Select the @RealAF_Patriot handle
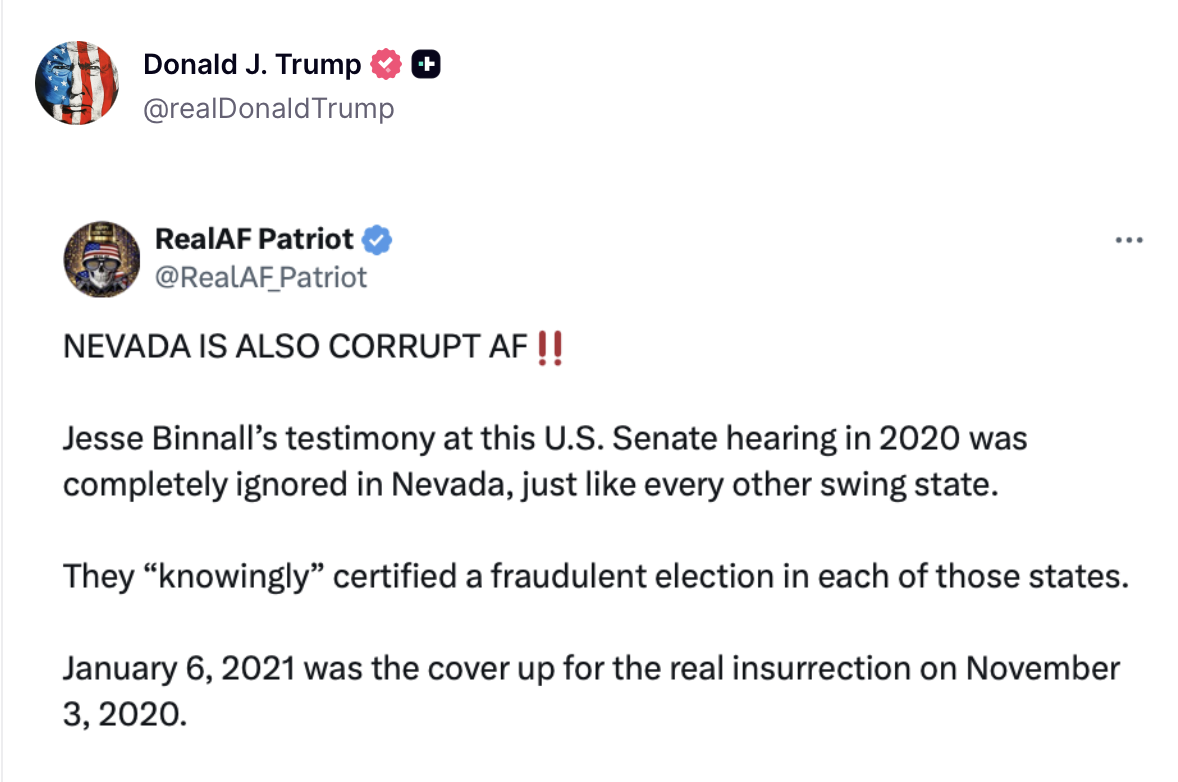This screenshot has height=782, width=1178. 261,276
